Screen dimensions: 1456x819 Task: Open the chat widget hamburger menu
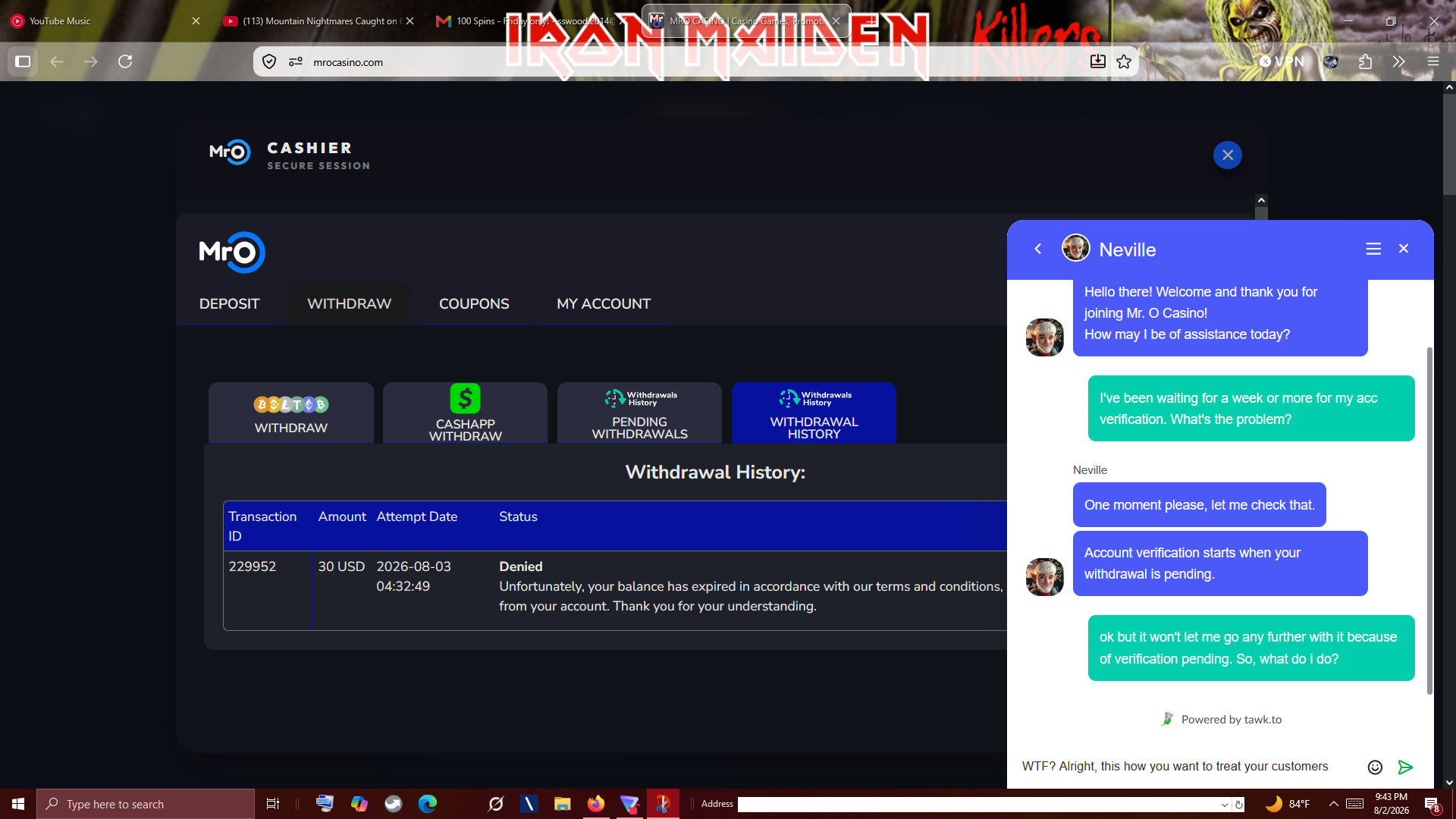1373,249
